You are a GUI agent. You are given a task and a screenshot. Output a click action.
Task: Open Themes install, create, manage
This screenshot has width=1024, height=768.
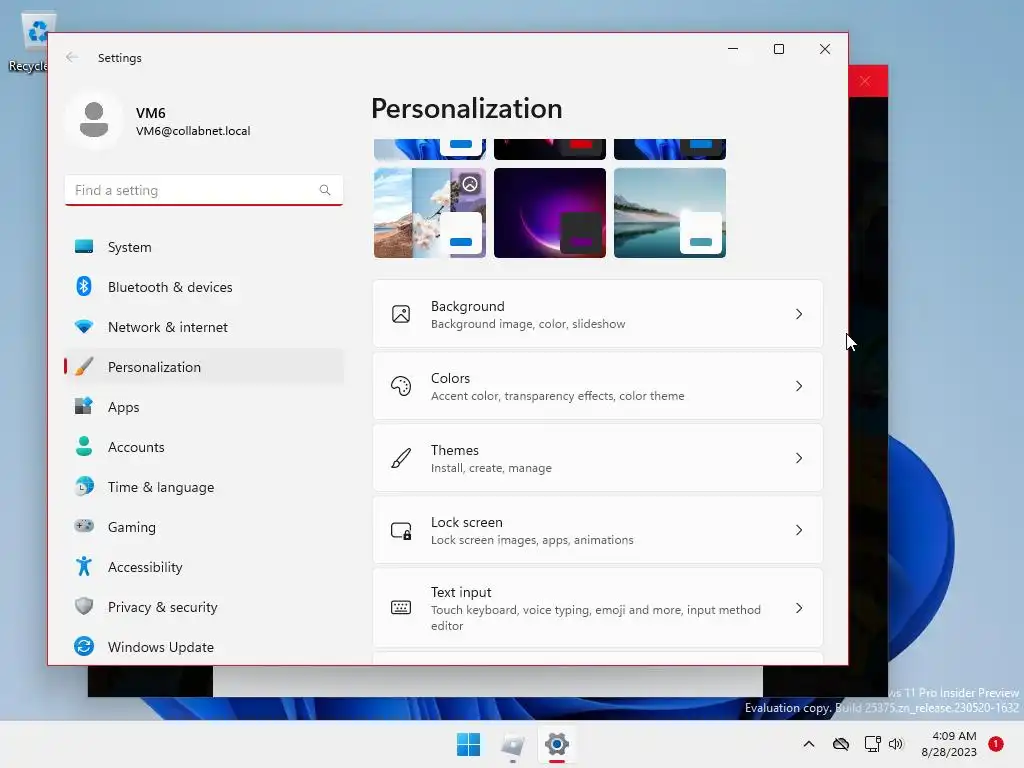pos(598,458)
